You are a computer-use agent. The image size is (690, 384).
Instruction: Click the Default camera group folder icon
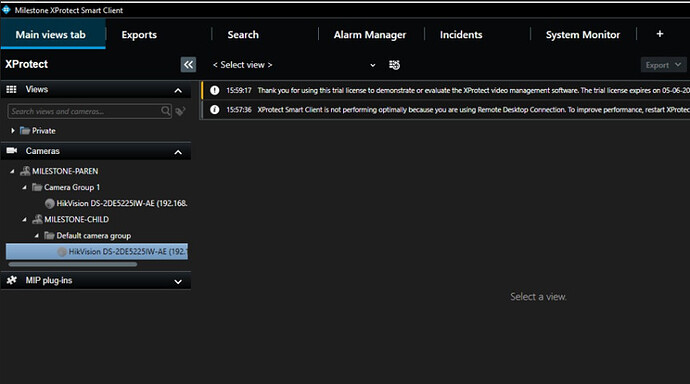click(49, 235)
